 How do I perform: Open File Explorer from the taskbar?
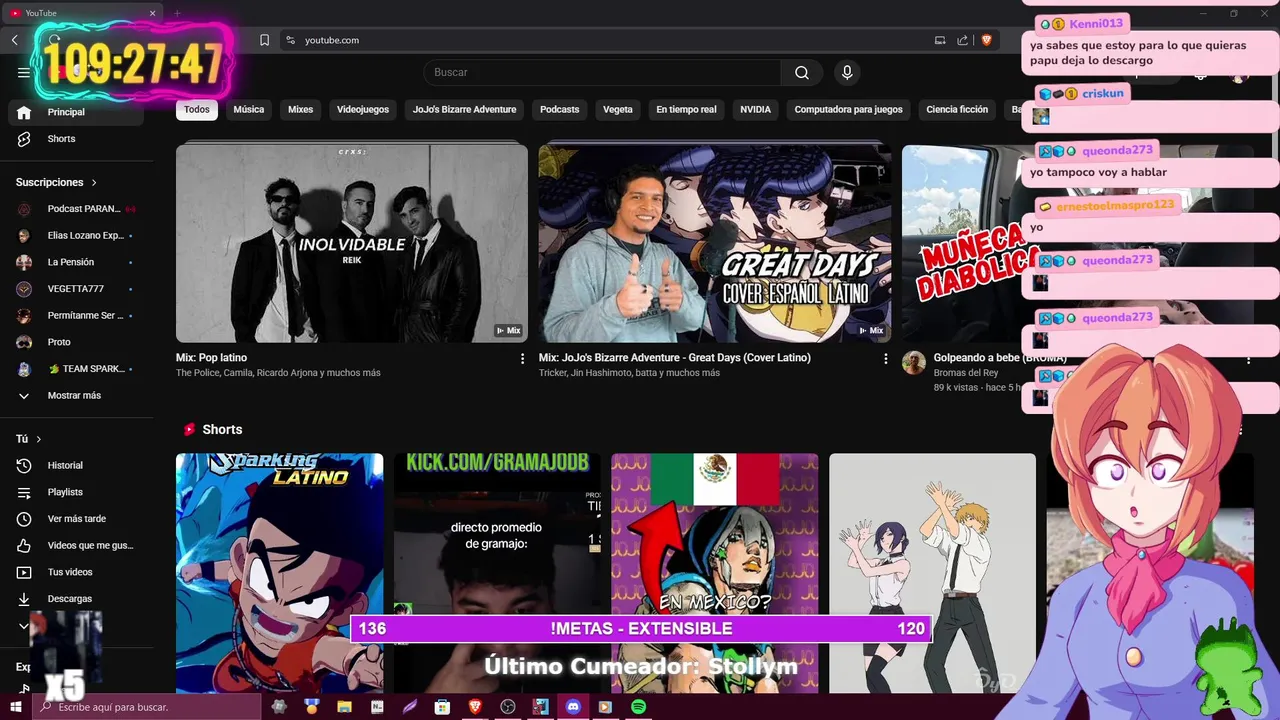click(344, 707)
